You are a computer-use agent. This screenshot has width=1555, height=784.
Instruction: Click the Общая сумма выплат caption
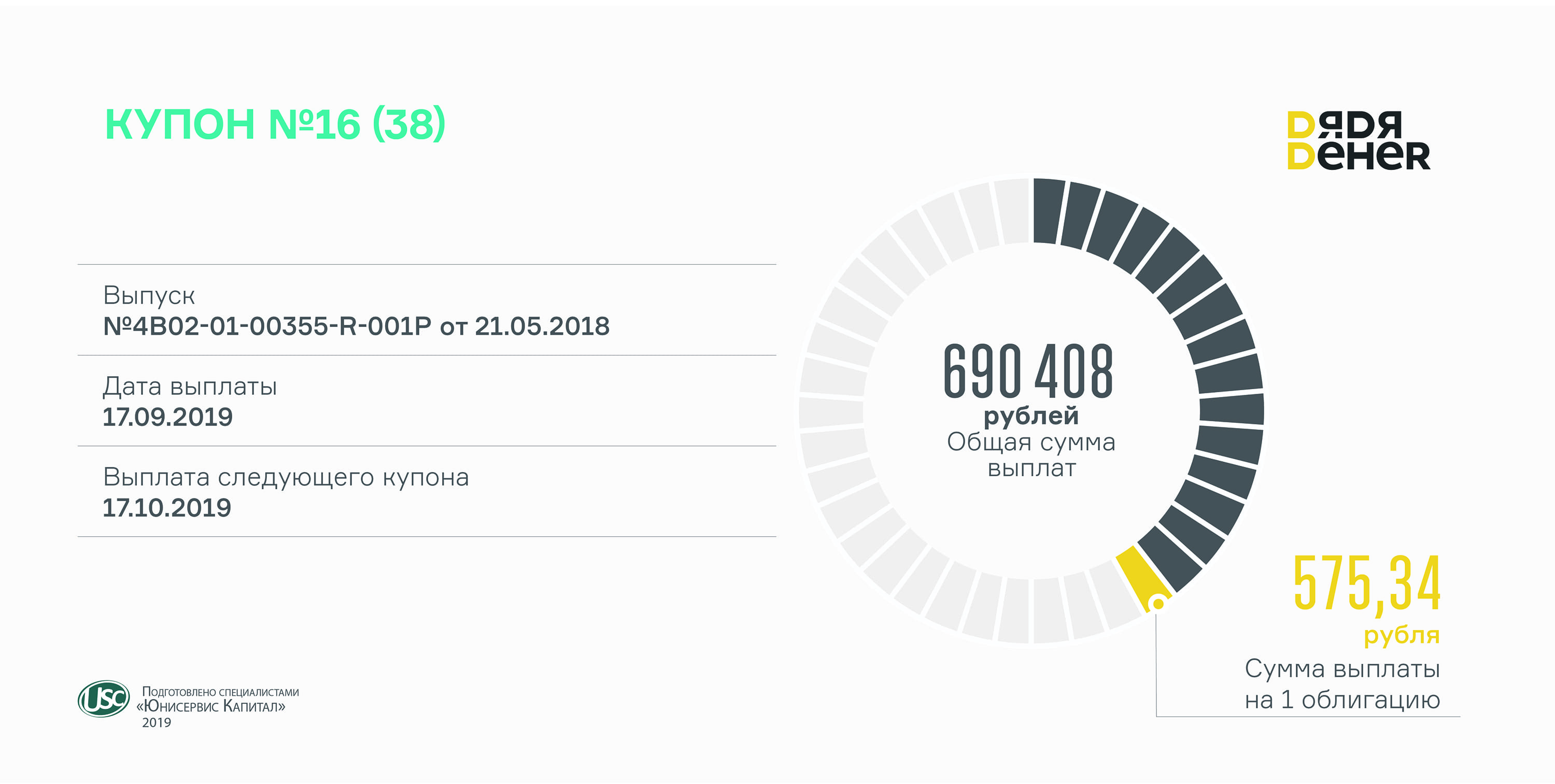1031,454
